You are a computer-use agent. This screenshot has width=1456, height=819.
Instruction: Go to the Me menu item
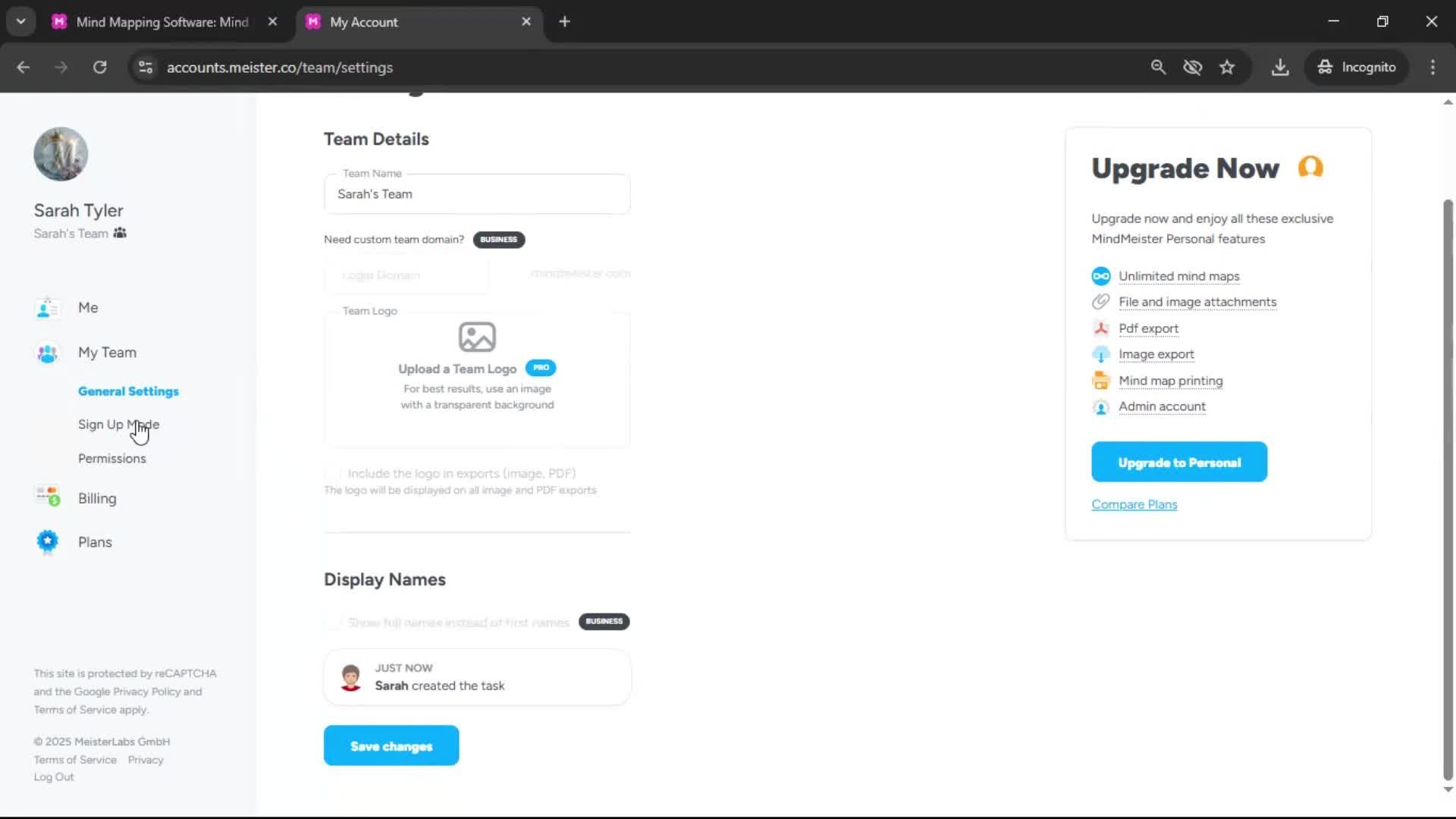coord(88,308)
